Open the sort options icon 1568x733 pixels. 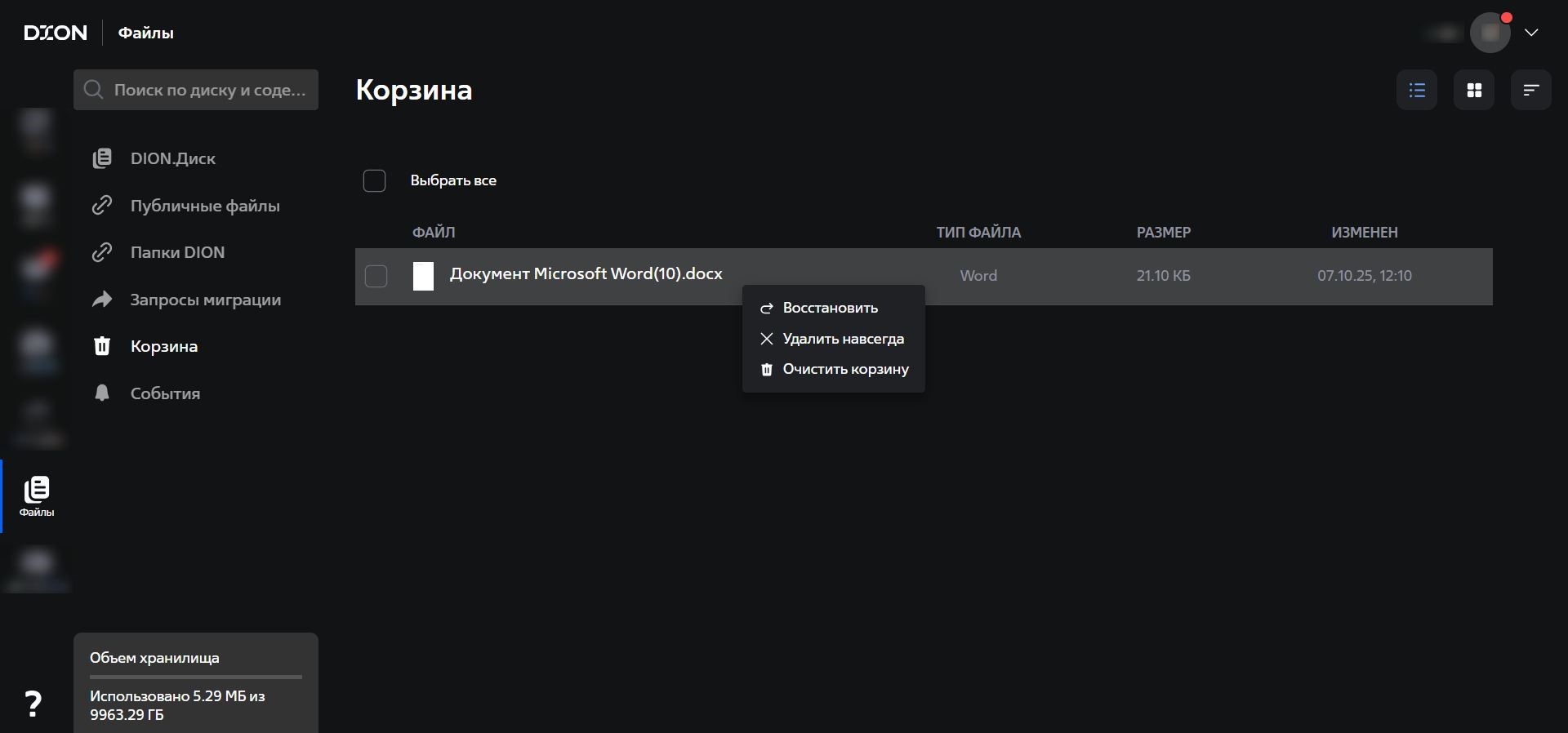click(x=1531, y=90)
